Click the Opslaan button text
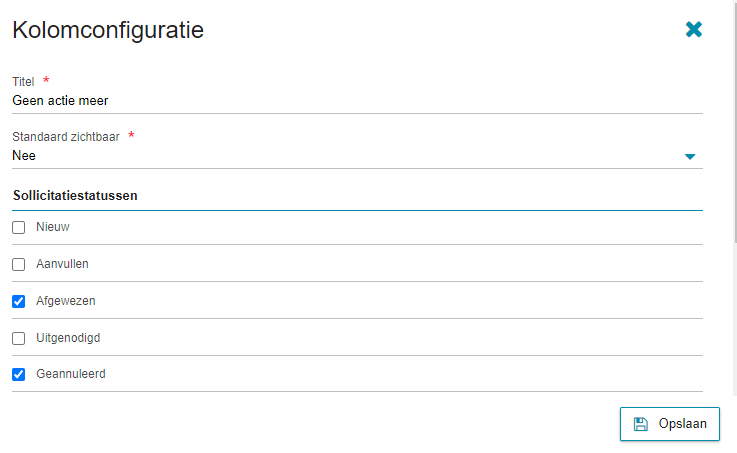737x453 pixels. tap(682, 424)
